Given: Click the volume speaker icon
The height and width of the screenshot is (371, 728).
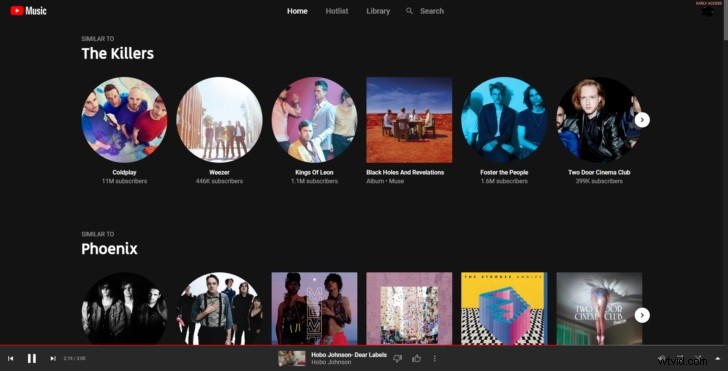Looking at the screenshot, I should tap(662, 358).
